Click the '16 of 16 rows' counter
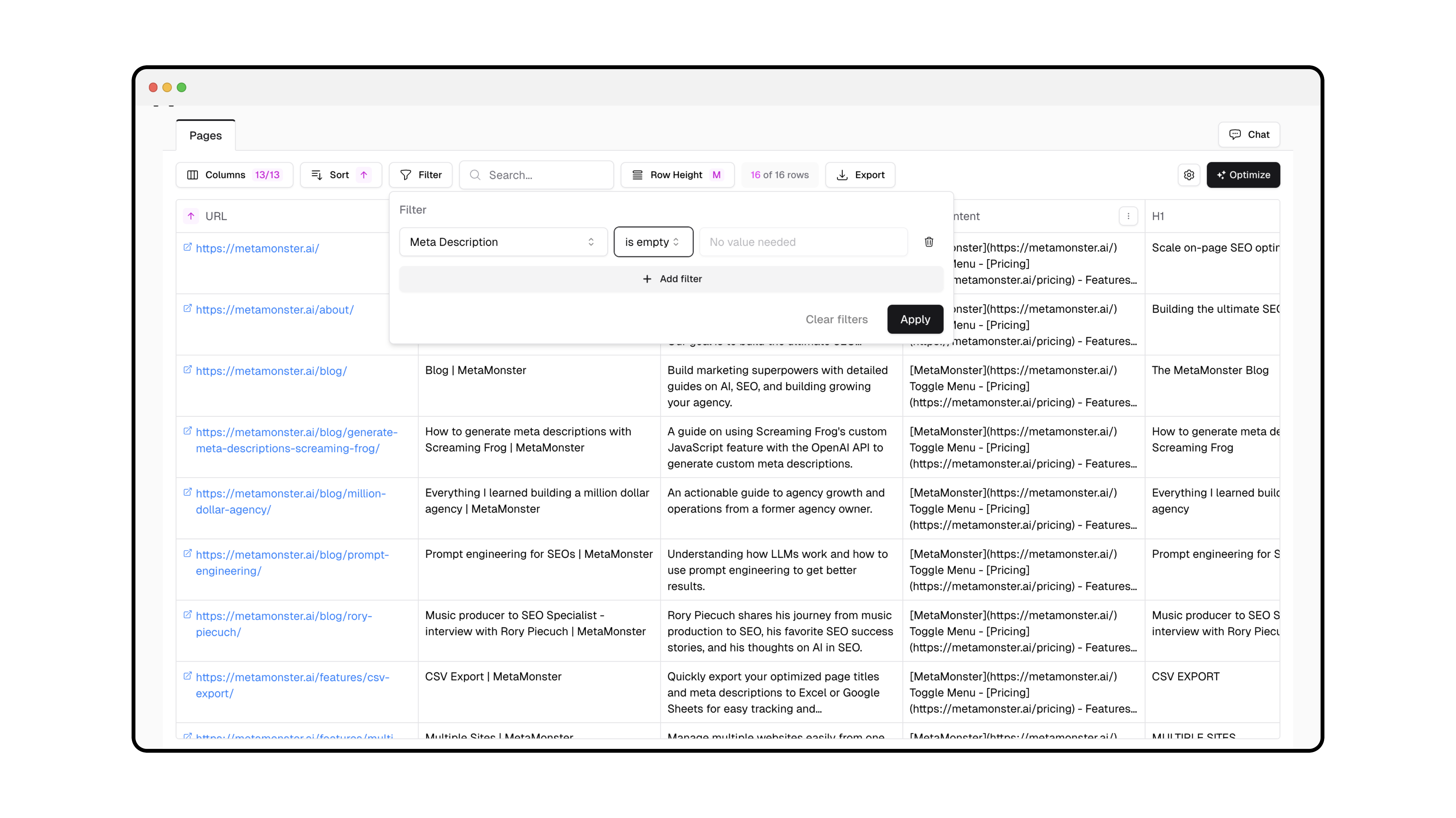 [780, 175]
